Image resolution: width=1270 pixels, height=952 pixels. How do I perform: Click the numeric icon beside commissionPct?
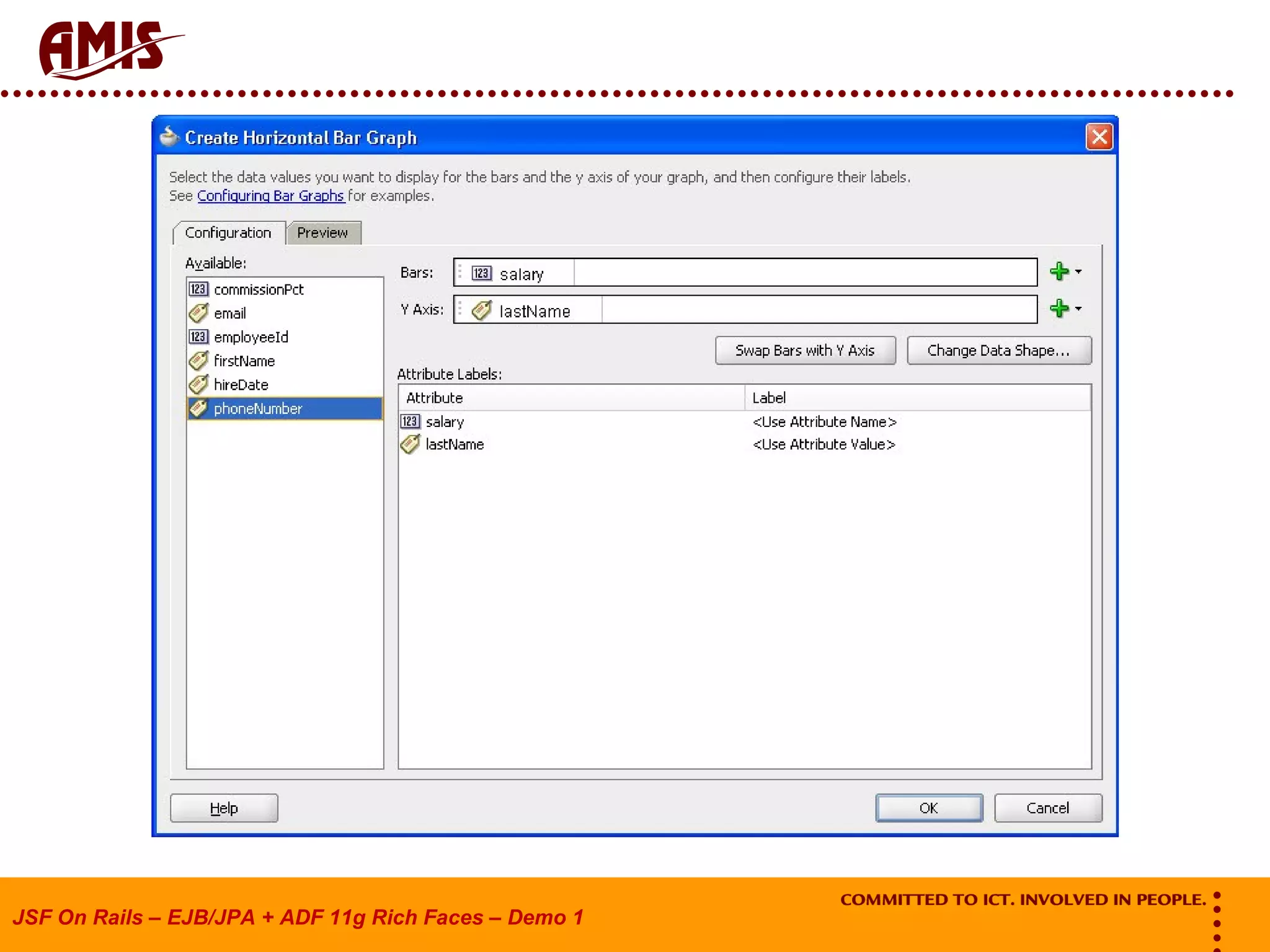click(198, 289)
